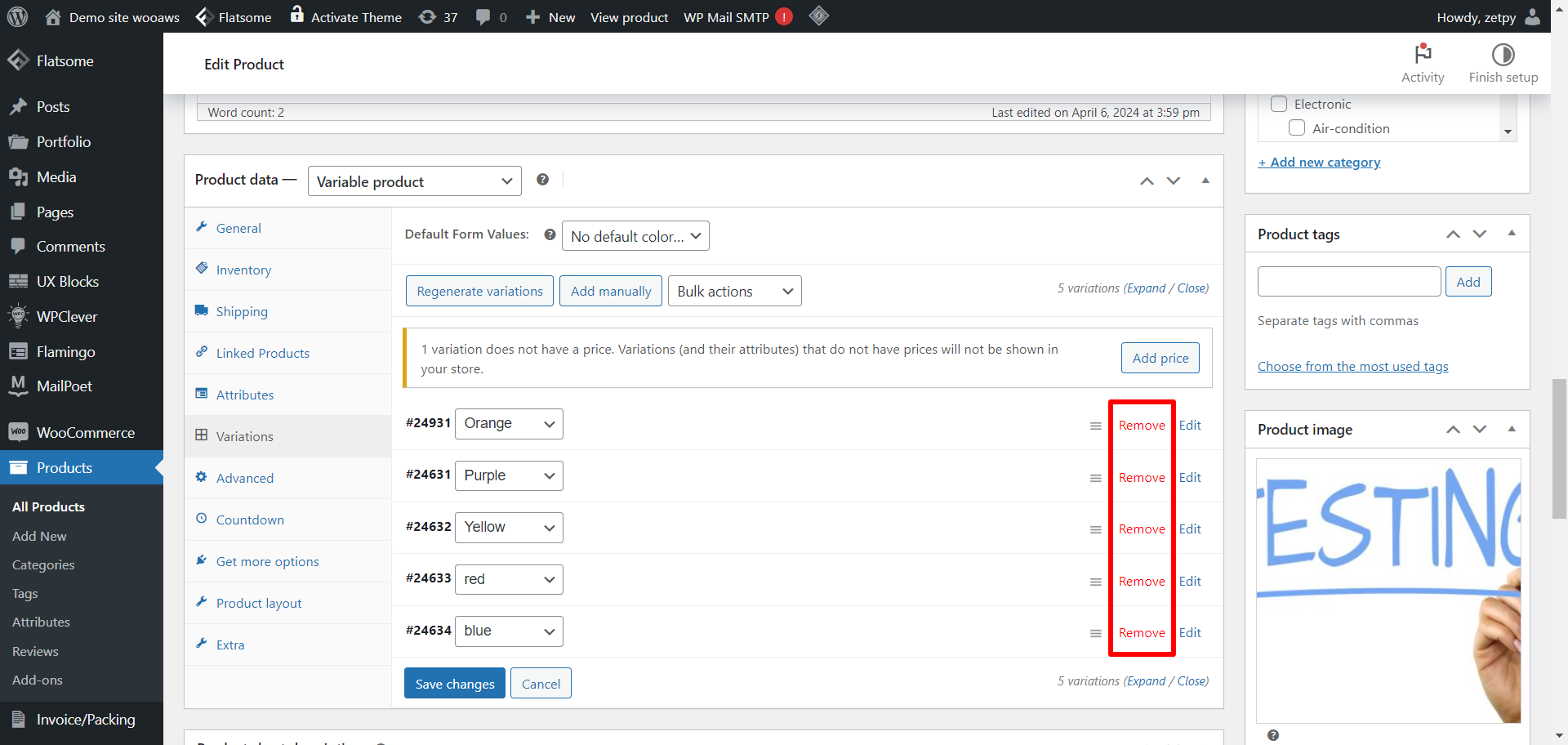Open the Variable product type dropdown
The height and width of the screenshot is (745, 1568).
point(415,181)
